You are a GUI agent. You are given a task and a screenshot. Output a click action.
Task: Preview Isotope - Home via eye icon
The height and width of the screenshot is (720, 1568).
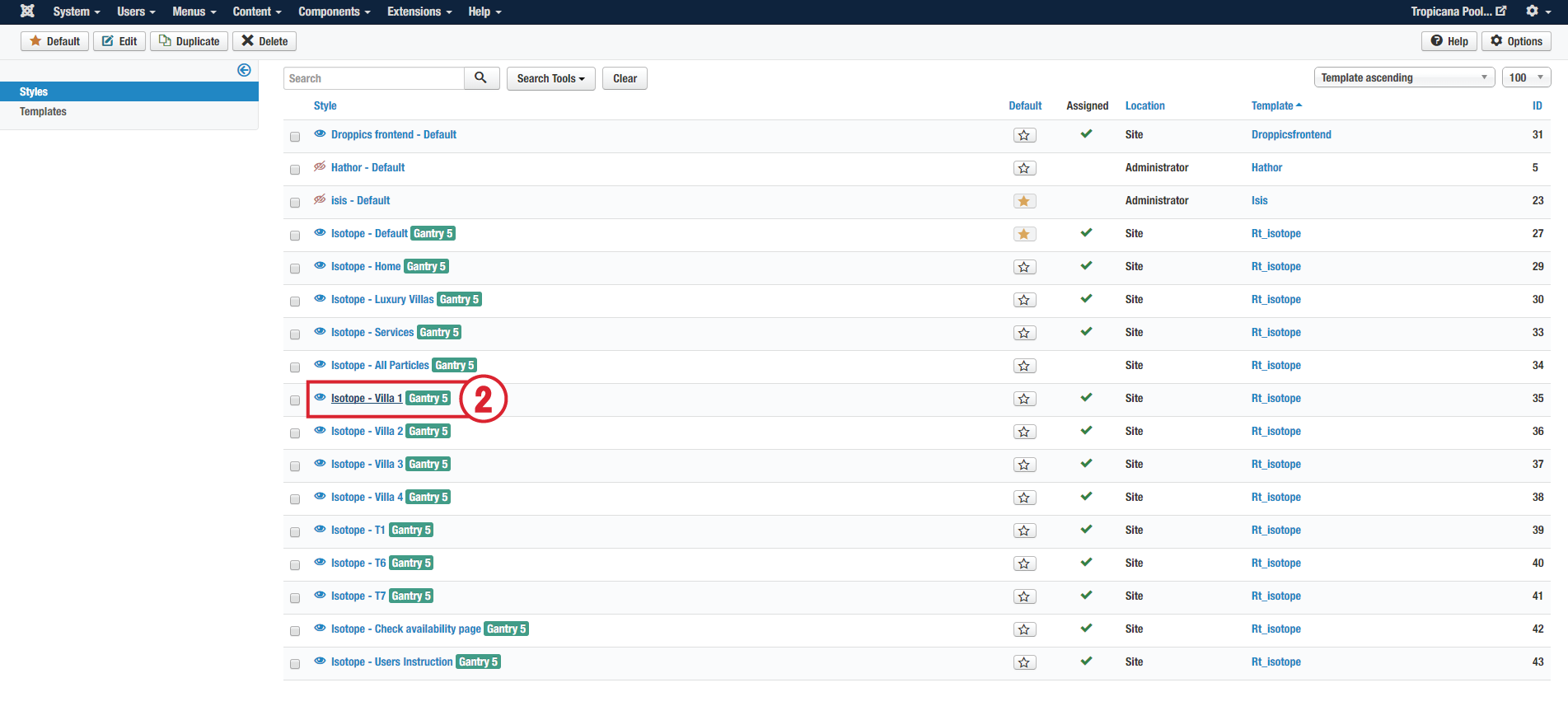tap(320, 265)
